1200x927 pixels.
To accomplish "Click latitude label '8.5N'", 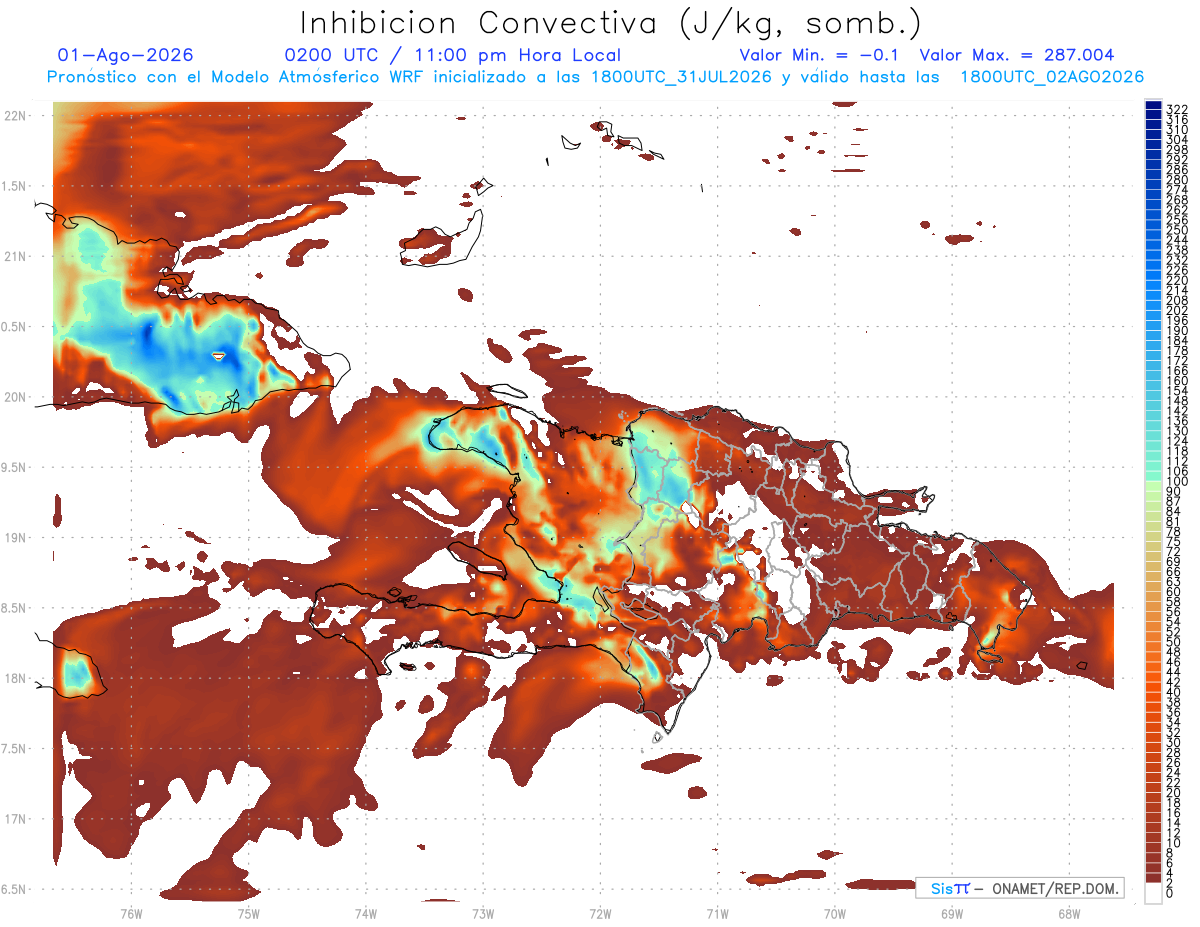I will point(14,608).
